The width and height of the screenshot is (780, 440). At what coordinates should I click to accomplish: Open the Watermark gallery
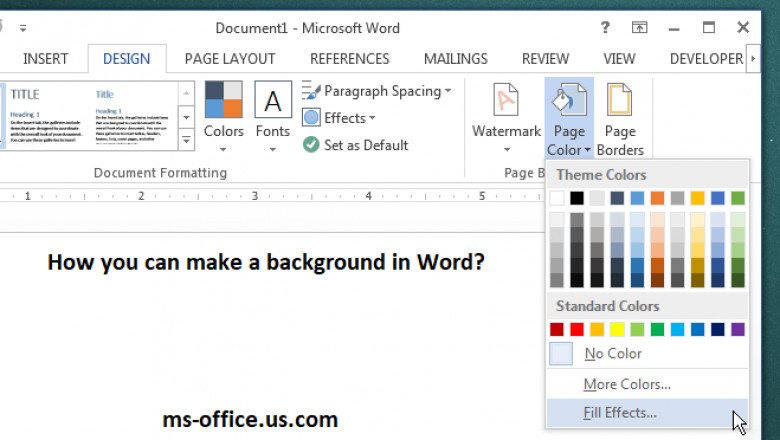coord(506,118)
